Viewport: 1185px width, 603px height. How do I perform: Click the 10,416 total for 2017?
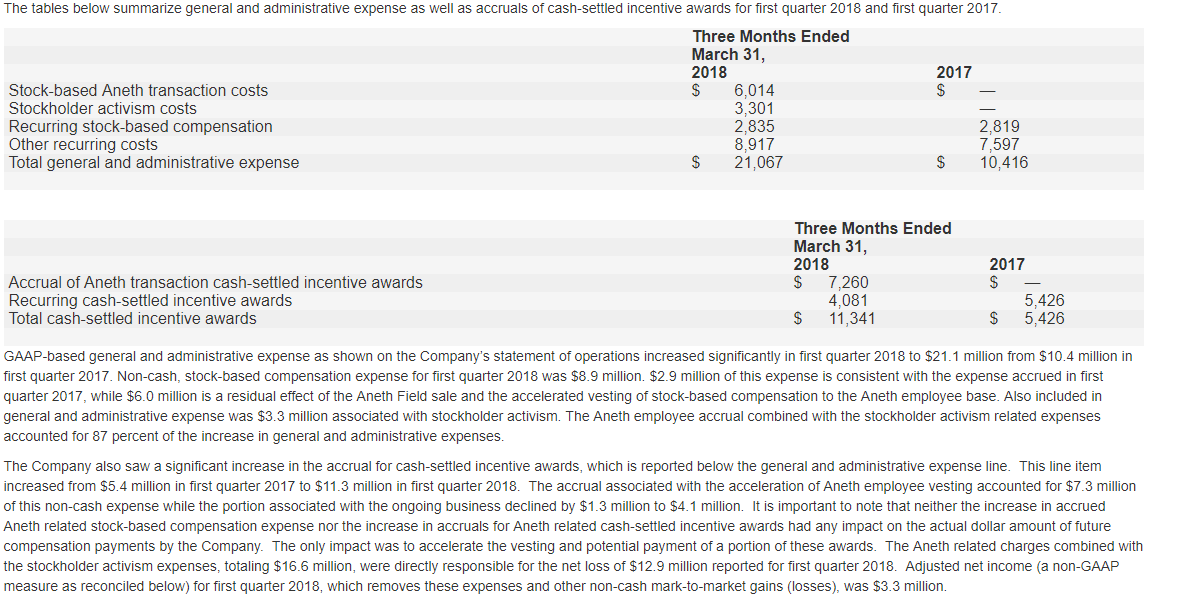tap(1004, 163)
